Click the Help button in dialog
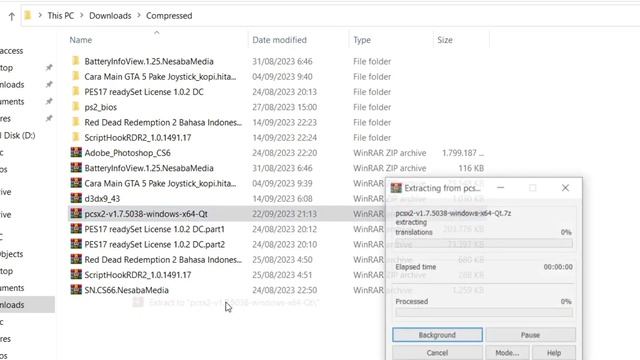640x360 pixels. pyautogui.click(x=554, y=353)
